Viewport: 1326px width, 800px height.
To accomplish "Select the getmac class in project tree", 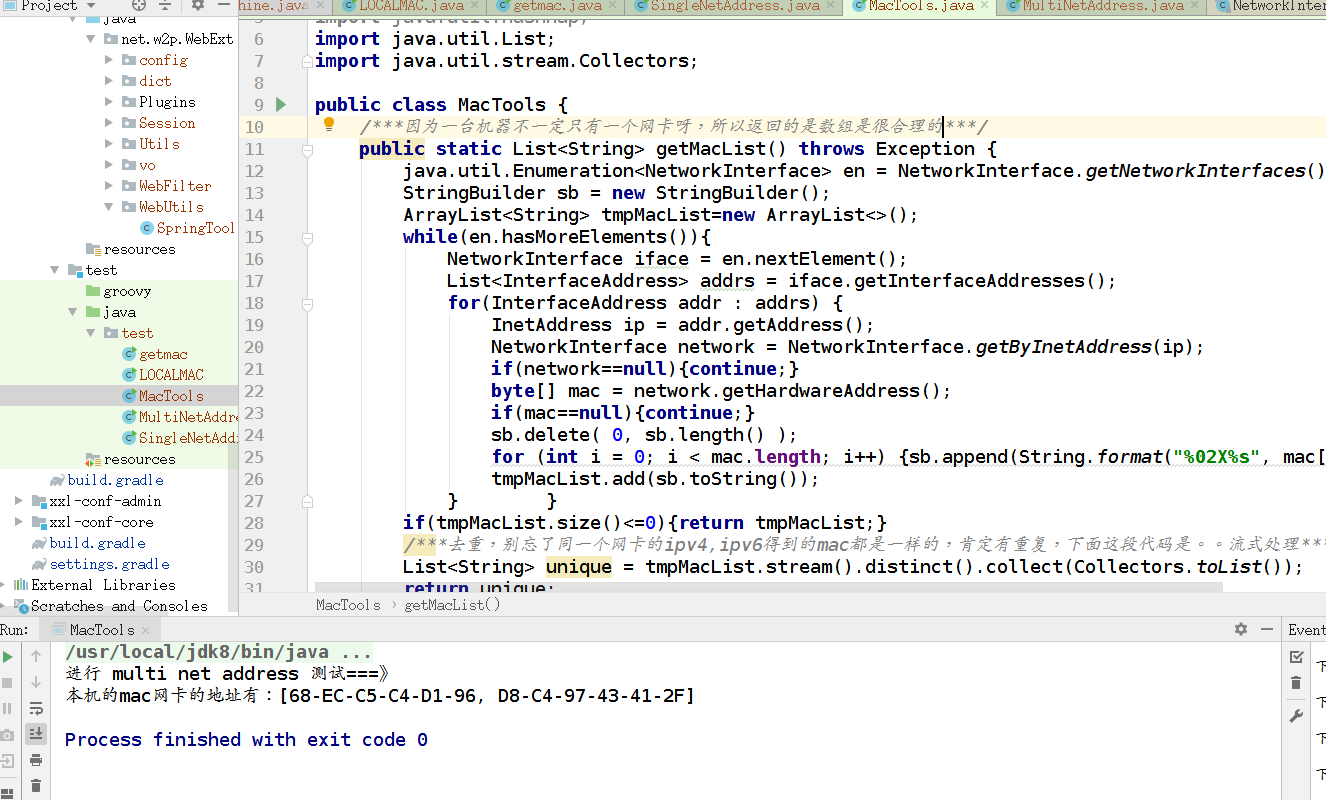I will [163, 354].
